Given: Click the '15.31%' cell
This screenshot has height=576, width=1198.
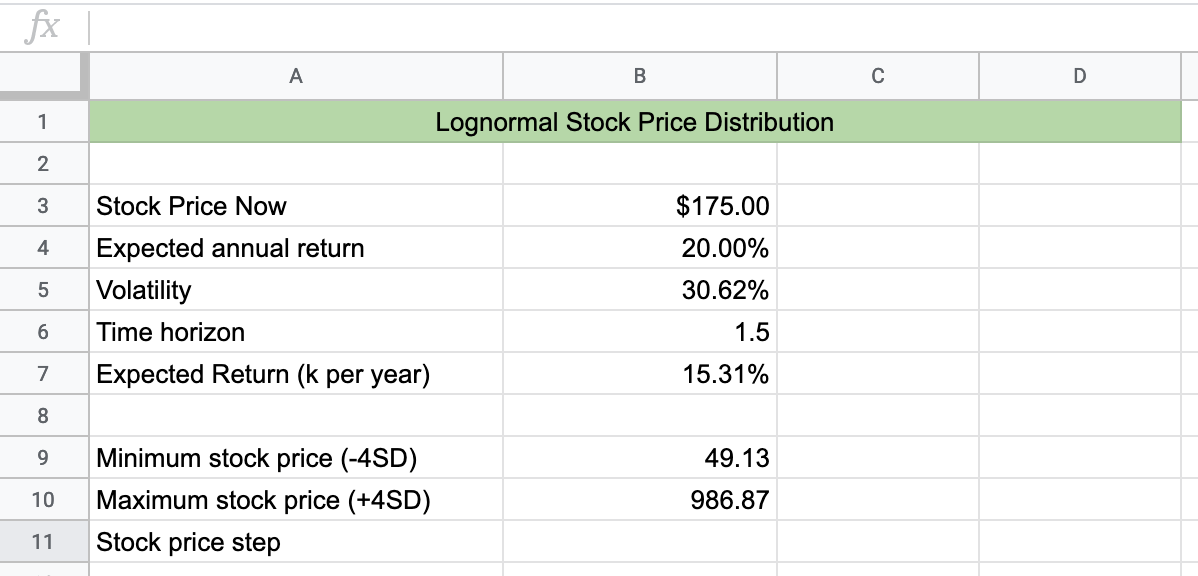Looking at the screenshot, I should click(639, 374).
